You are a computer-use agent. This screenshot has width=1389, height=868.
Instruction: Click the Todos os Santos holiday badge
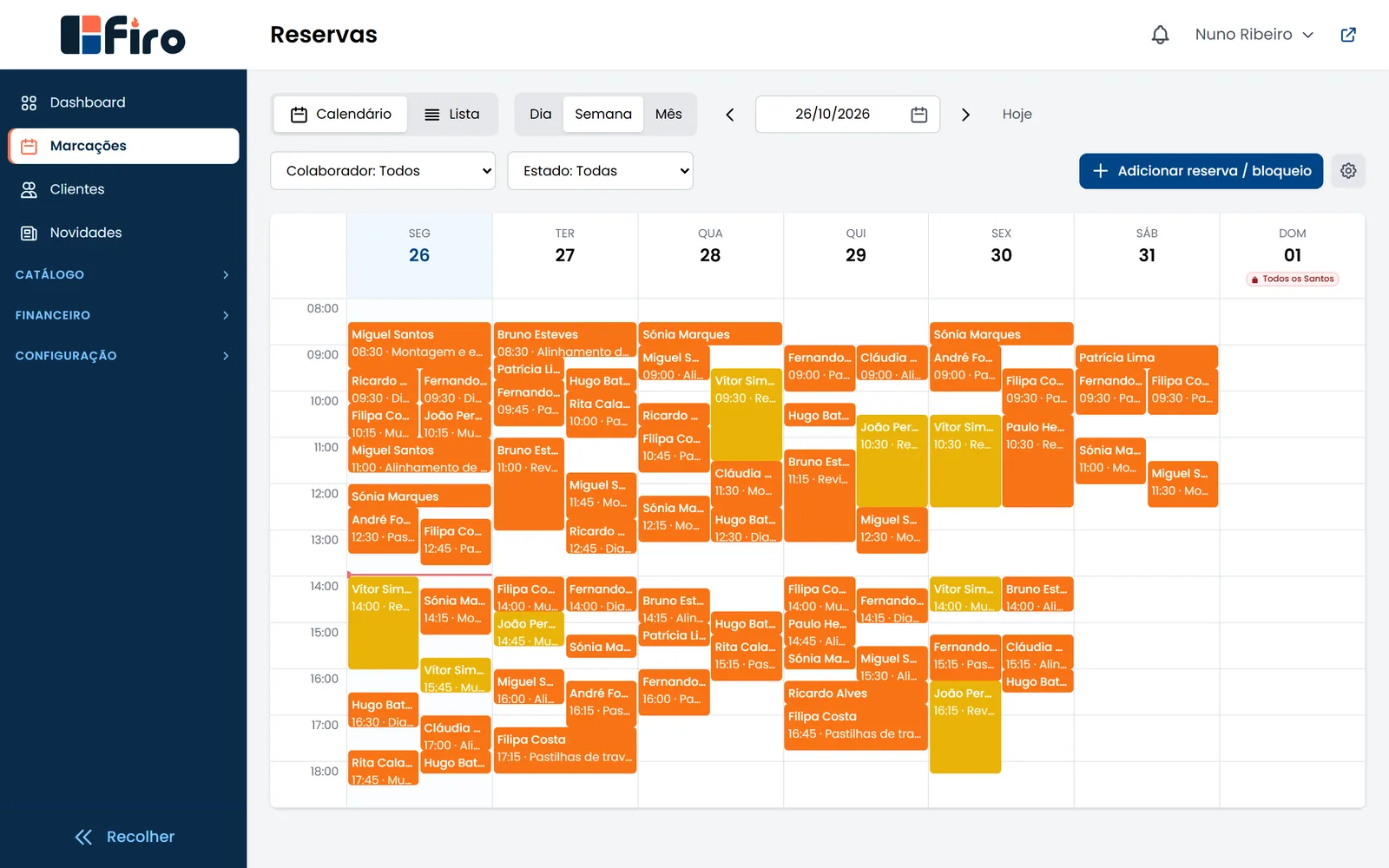pyautogui.click(x=1293, y=279)
